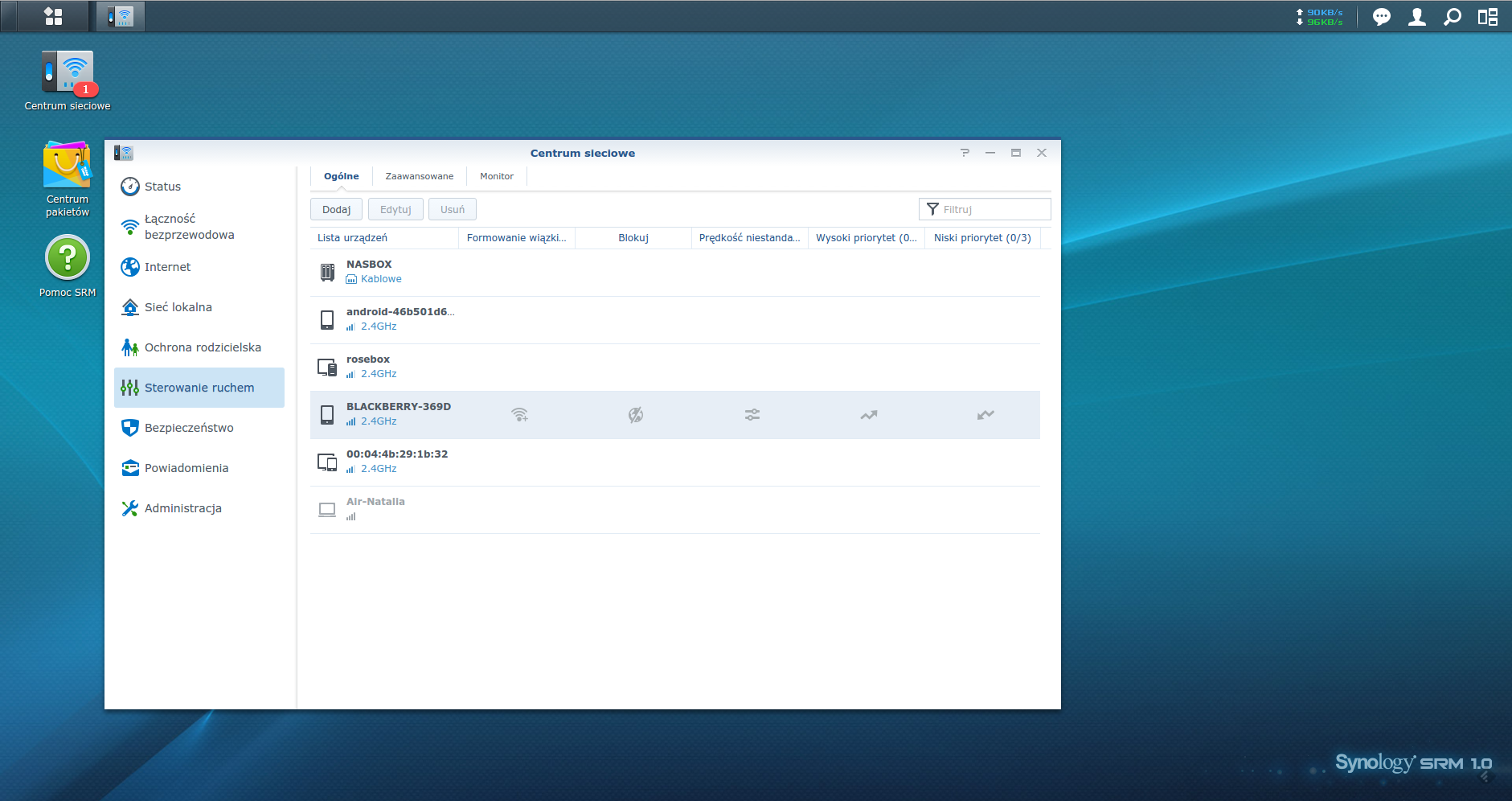Open Pomoc SRM desktop shortcut

coord(68,266)
